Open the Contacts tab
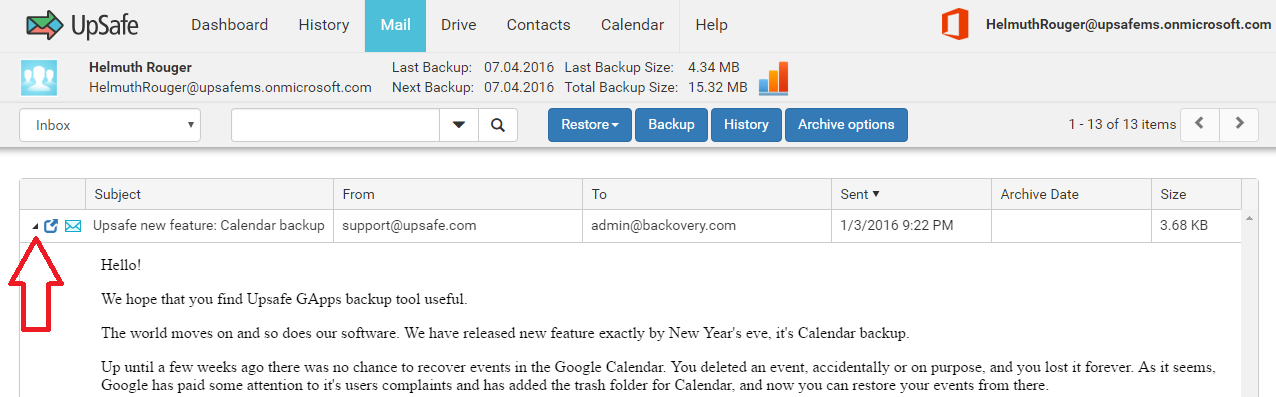The image size is (1276, 397). click(x=538, y=25)
